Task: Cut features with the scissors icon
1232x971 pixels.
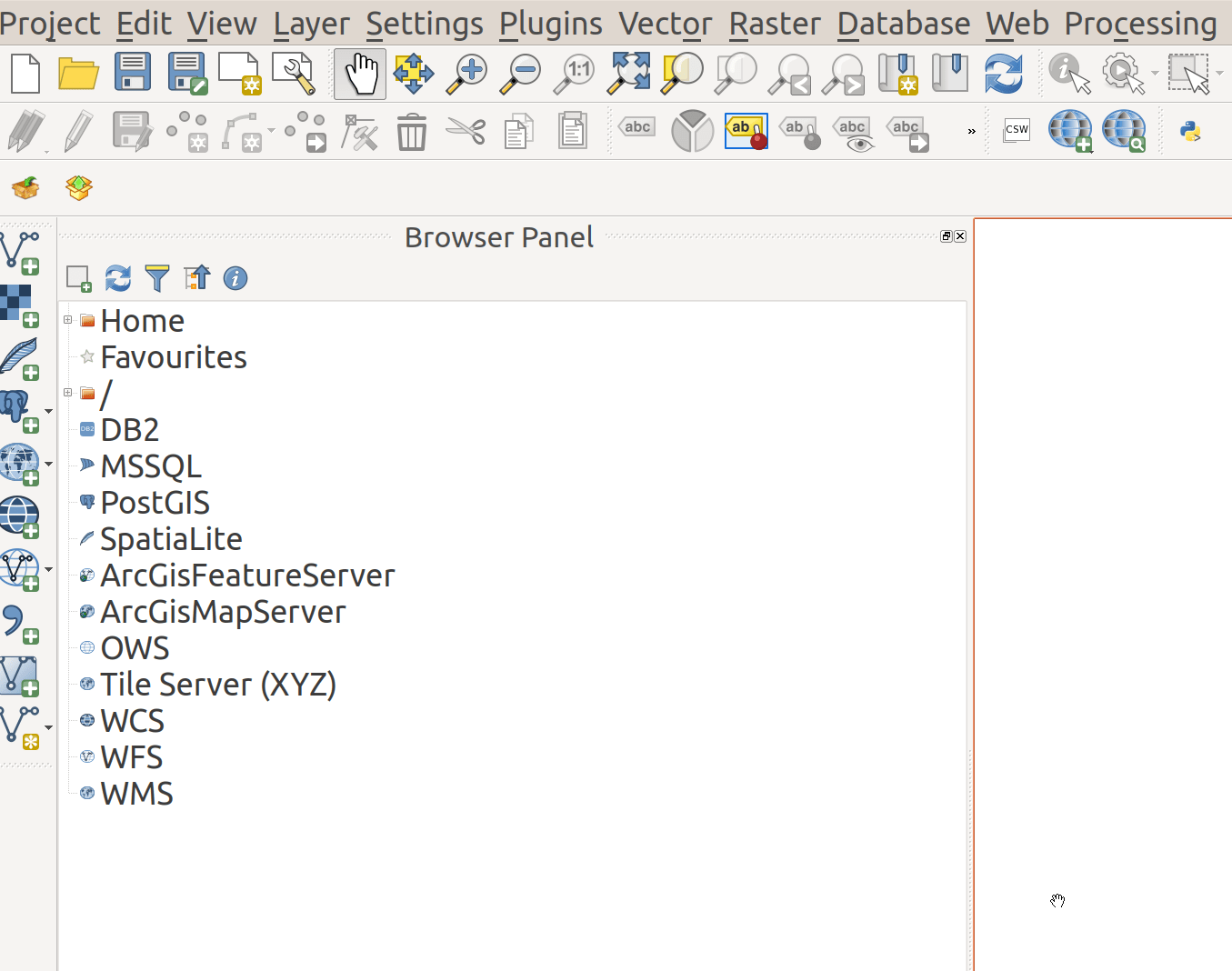Action: coord(466,131)
